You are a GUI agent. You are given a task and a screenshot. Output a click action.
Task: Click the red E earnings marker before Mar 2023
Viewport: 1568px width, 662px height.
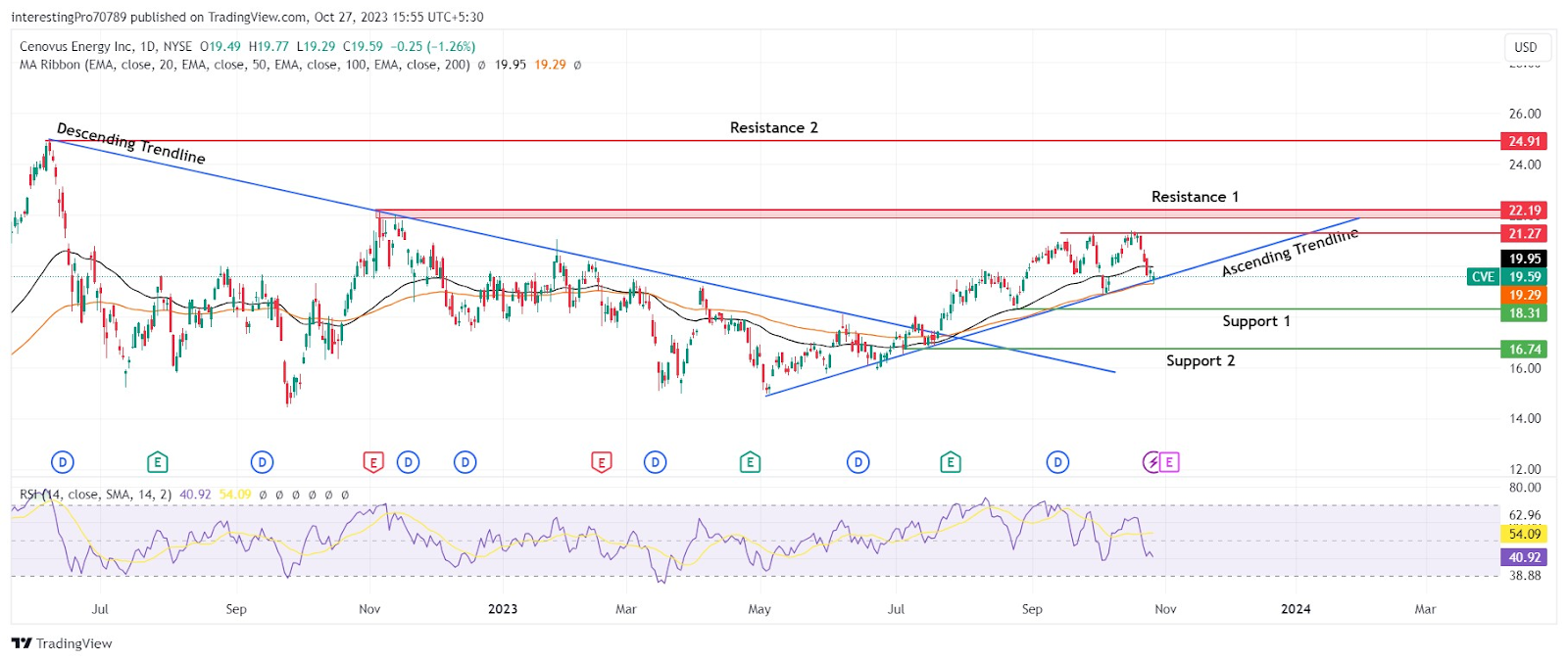(602, 462)
